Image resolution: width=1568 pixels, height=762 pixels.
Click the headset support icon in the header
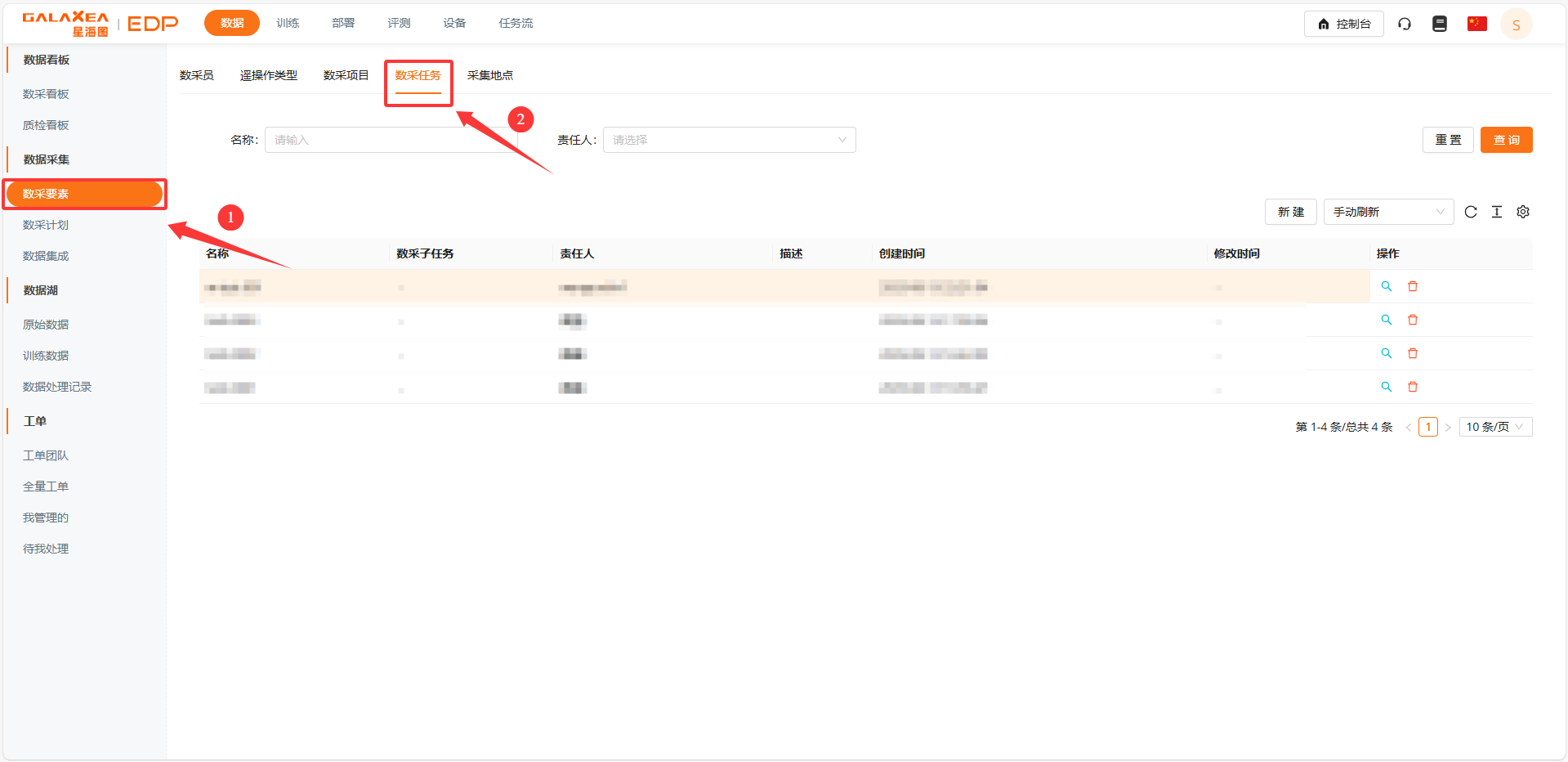click(x=1405, y=24)
